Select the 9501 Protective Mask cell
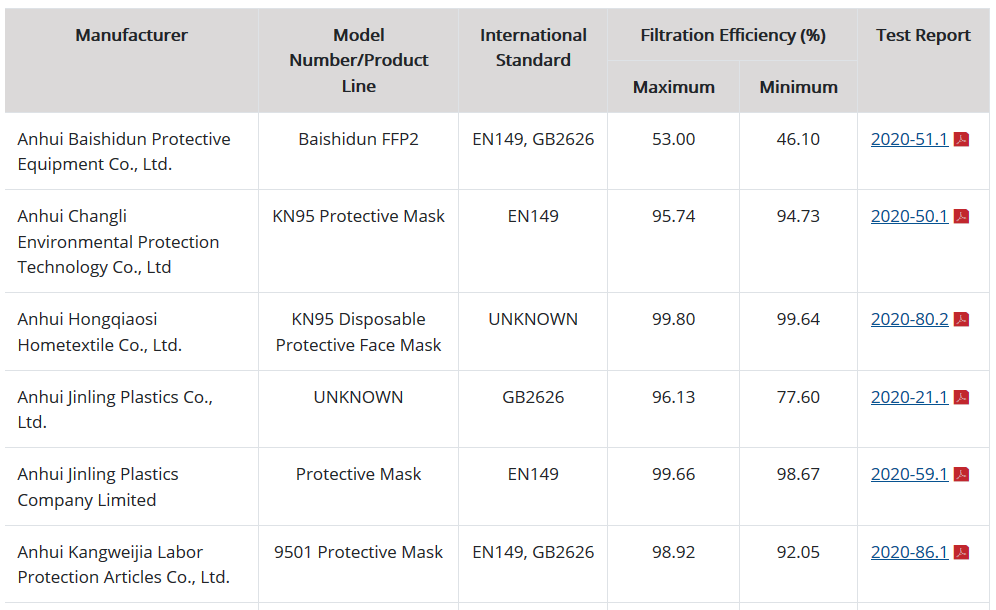Image resolution: width=996 pixels, height=610 pixels. click(x=358, y=564)
